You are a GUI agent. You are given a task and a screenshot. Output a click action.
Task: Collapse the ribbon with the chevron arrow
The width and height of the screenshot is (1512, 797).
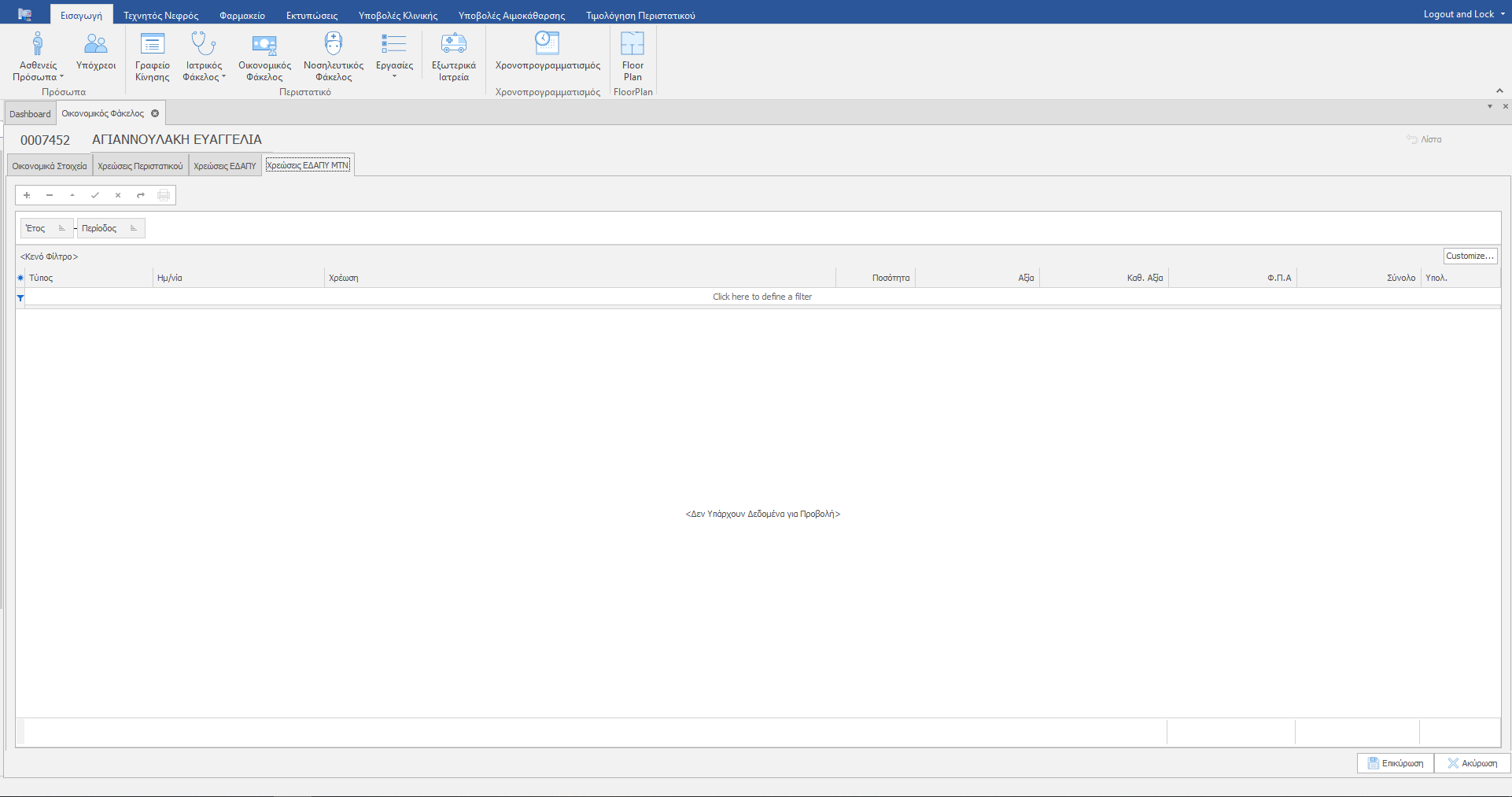(x=1499, y=91)
